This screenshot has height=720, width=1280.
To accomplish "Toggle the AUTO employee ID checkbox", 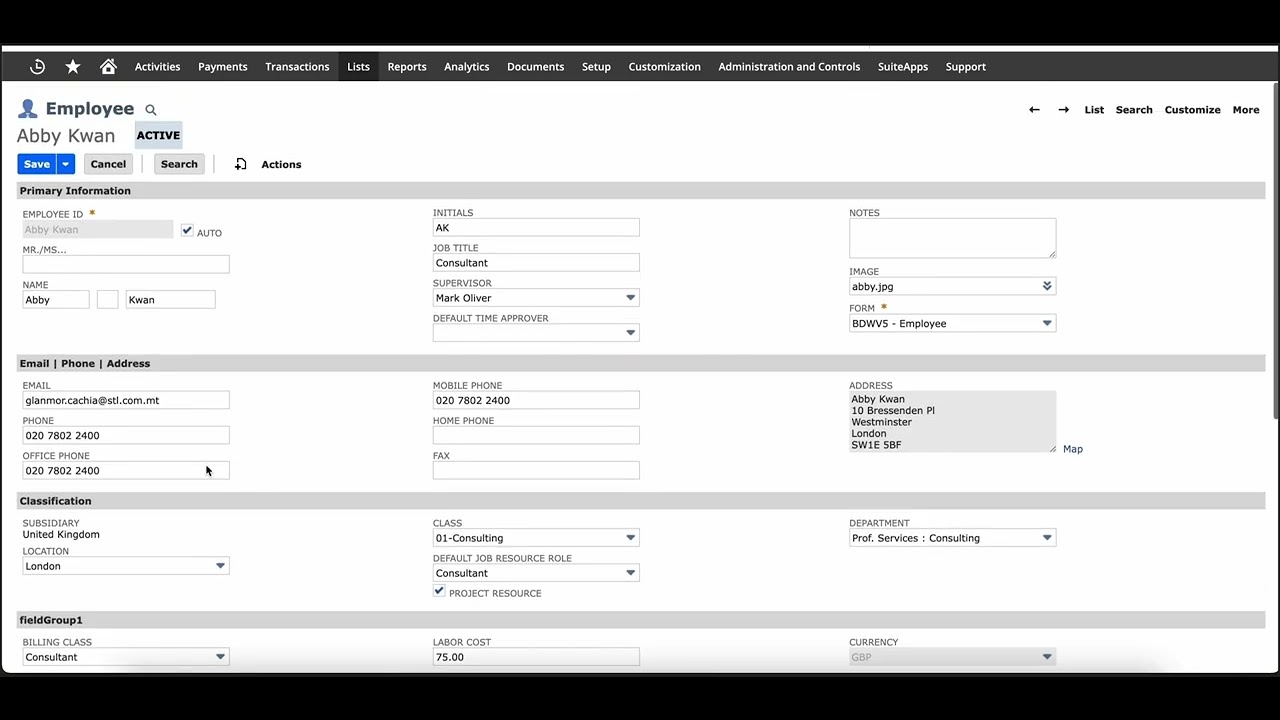I will tap(187, 230).
